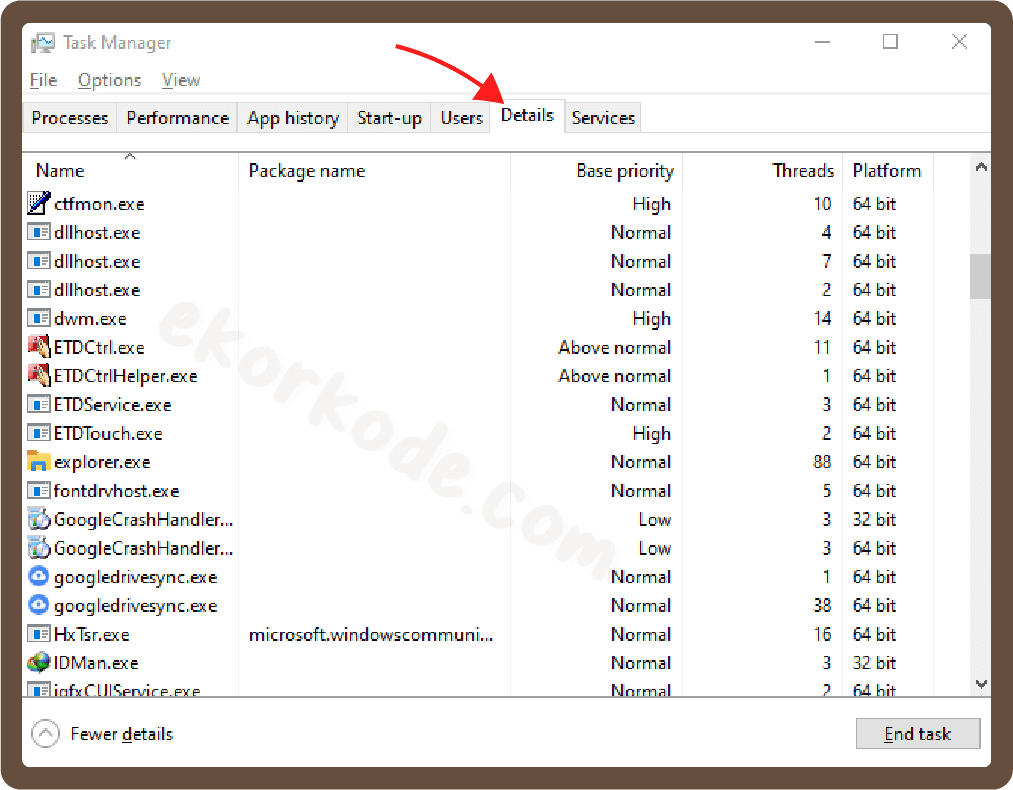Select the ETDCtrlHelper.exe process name
The height and width of the screenshot is (790, 1013).
click(x=125, y=376)
